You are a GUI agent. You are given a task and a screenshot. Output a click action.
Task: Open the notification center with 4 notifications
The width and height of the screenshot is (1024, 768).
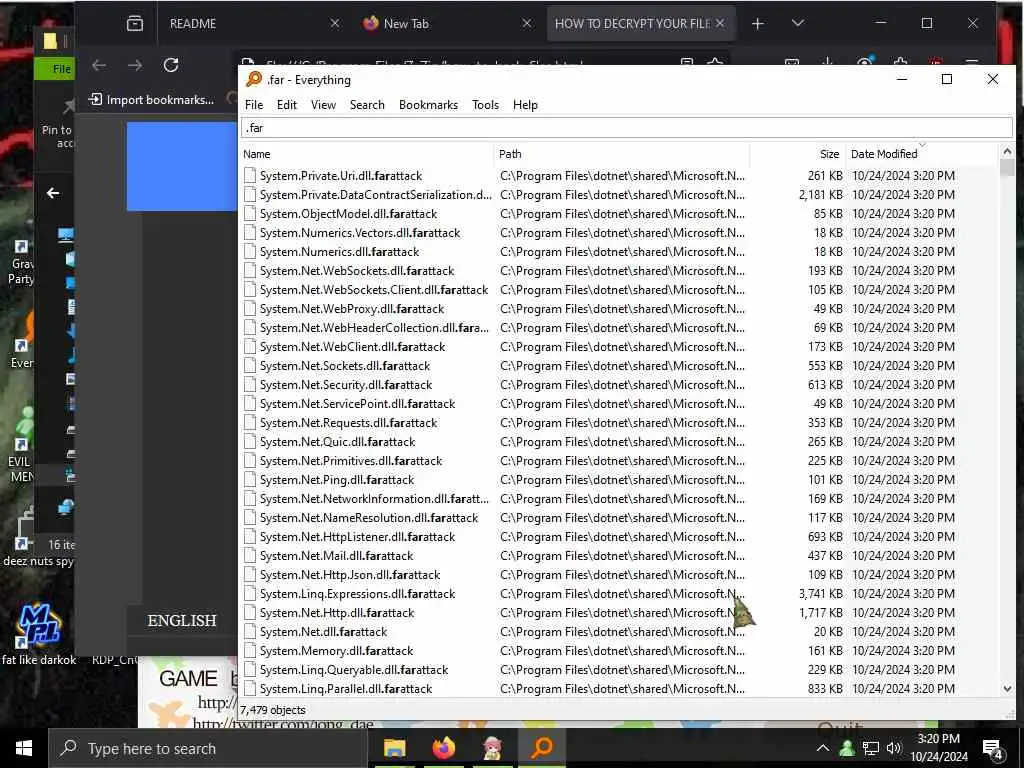coord(993,750)
